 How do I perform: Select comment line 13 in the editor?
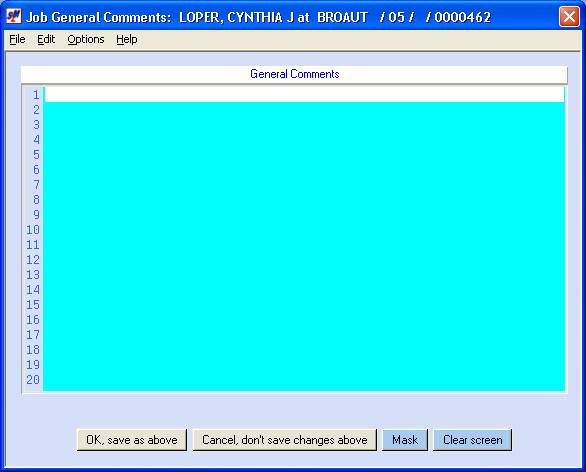click(x=304, y=275)
